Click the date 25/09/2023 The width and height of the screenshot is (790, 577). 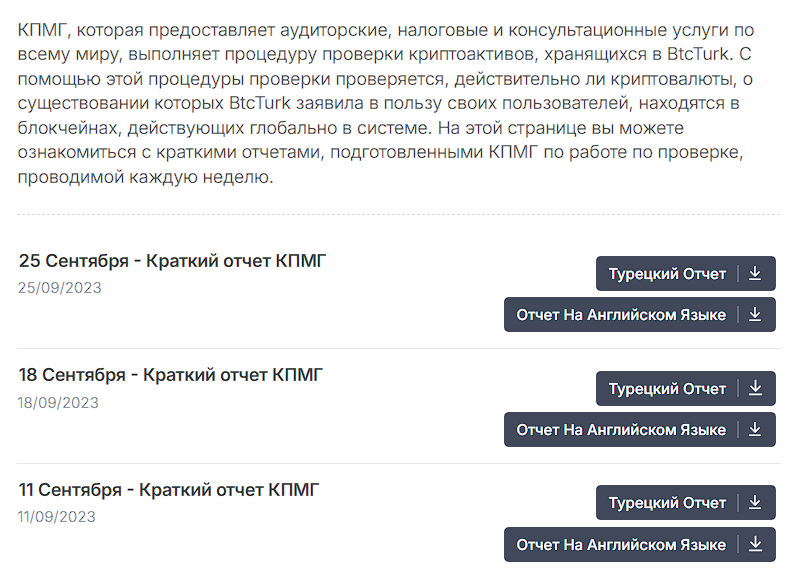60,288
